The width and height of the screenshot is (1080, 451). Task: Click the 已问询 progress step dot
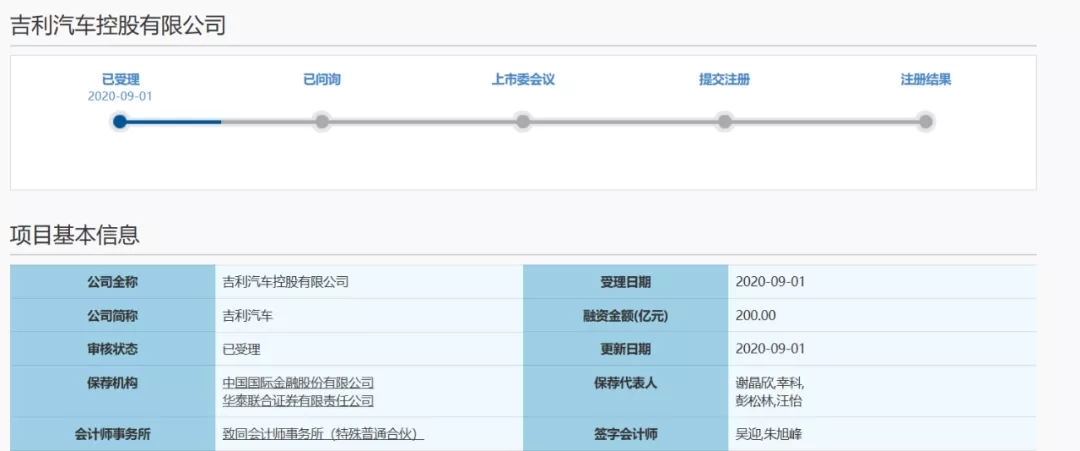pyautogui.click(x=322, y=122)
